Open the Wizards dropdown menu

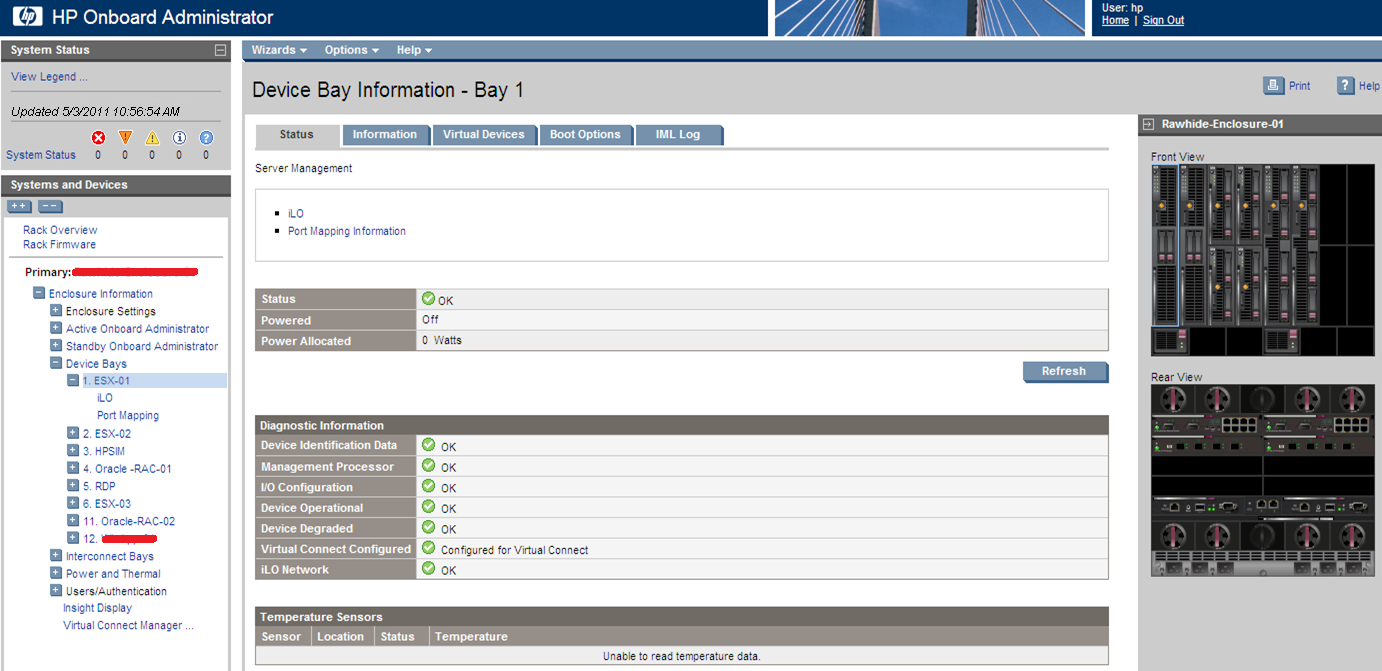(x=278, y=50)
